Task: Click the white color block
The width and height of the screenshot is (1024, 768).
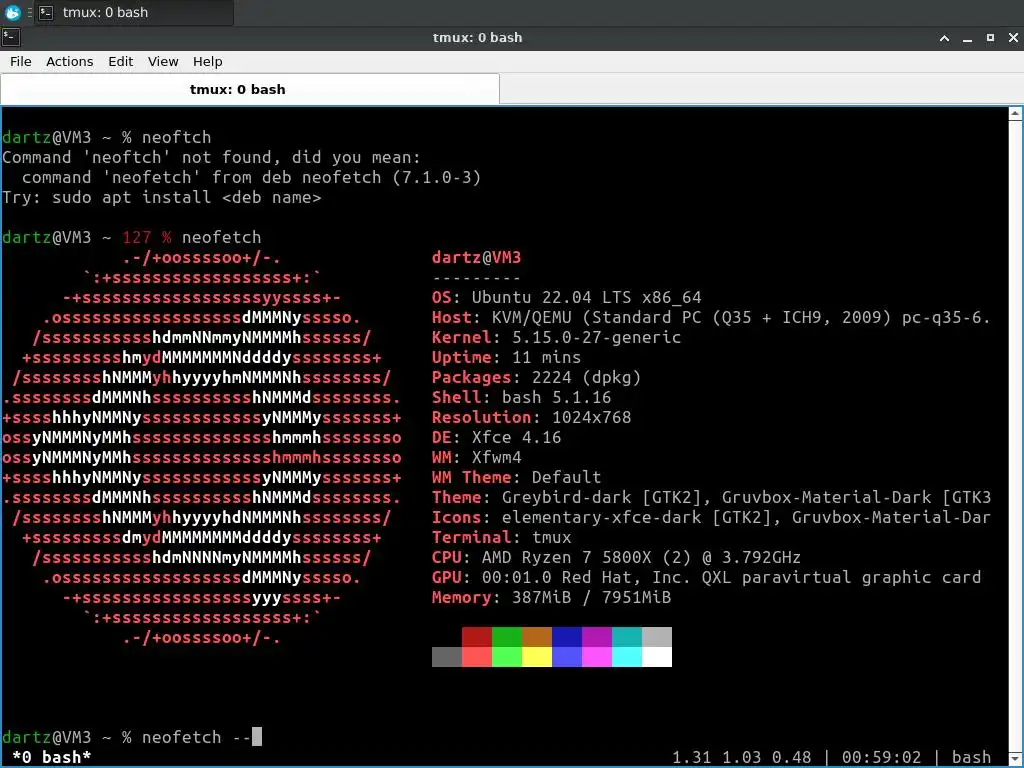Action: coord(657,657)
